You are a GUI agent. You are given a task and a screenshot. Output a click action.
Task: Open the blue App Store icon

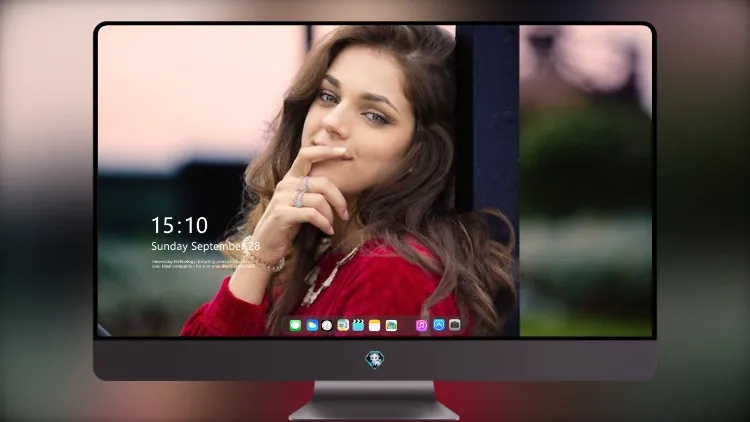[439, 325]
